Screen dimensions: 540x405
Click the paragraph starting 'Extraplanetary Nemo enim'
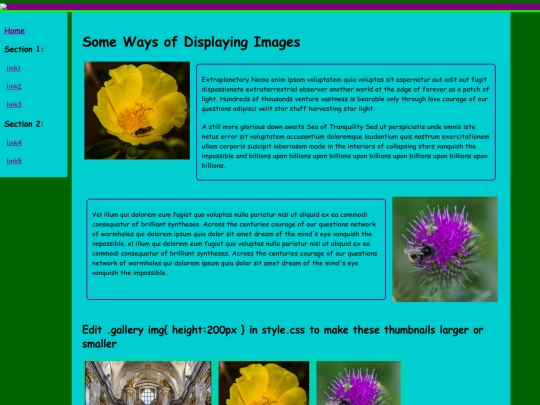tap(345, 94)
